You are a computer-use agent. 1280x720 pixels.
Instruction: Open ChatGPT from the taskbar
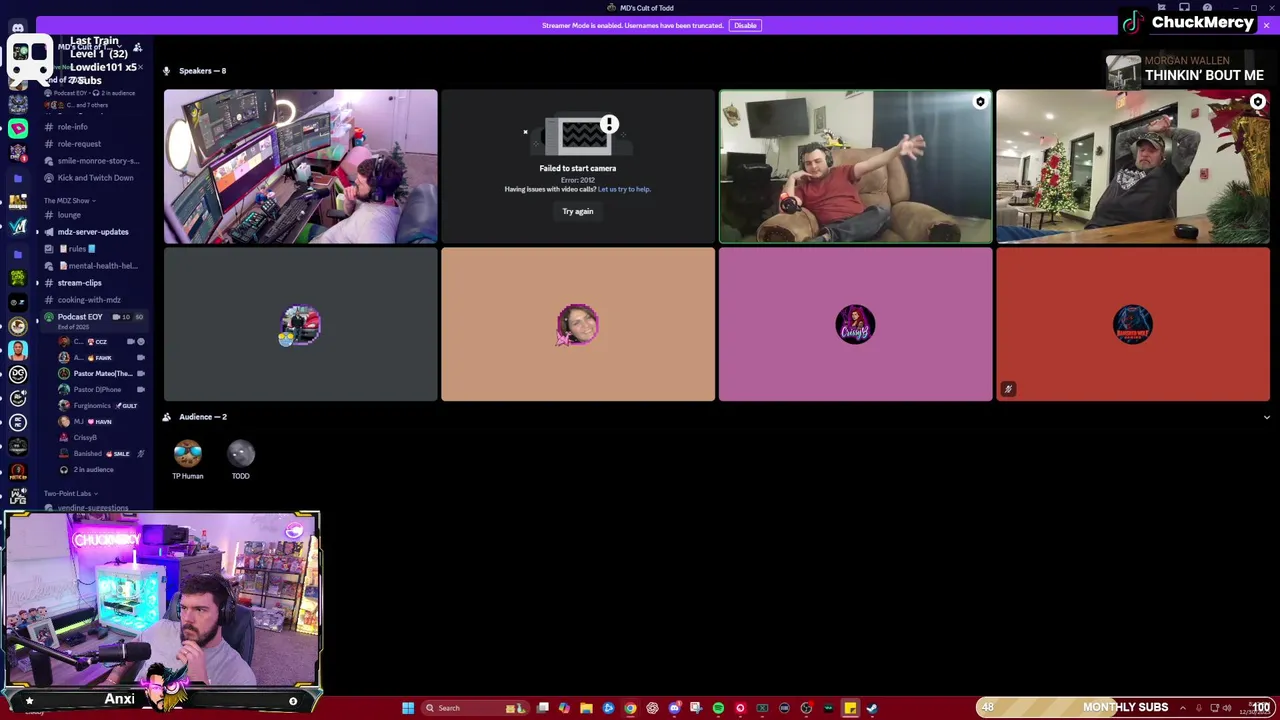click(x=652, y=708)
